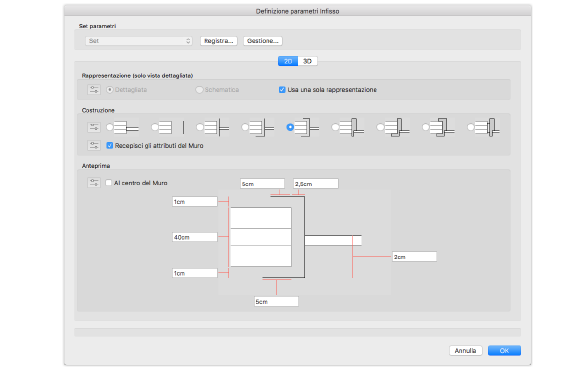Click the Annulla button

466,351
